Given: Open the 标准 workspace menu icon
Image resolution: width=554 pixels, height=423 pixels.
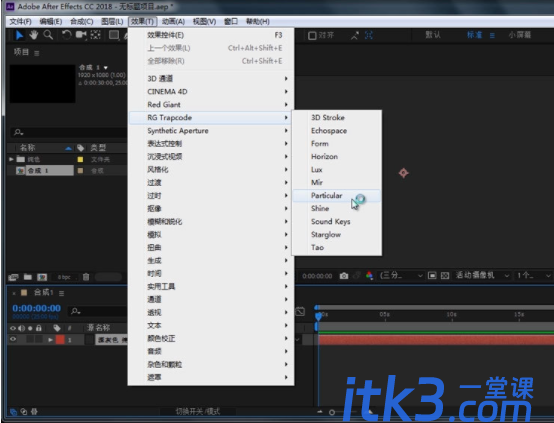Looking at the screenshot, I should (x=492, y=35).
